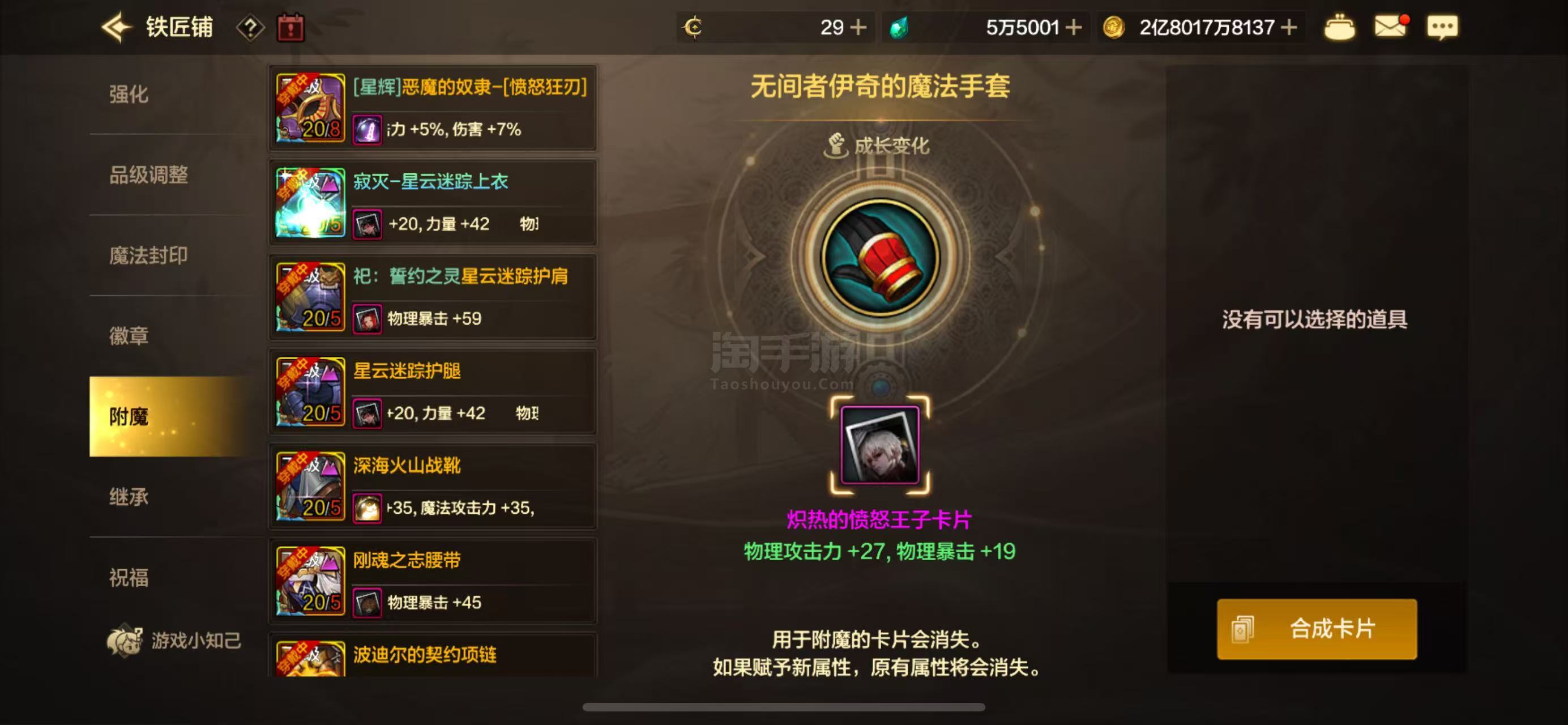Open the pouch inventory icon
The width and height of the screenshot is (1568, 725).
pyautogui.click(x=1339, y=27)
